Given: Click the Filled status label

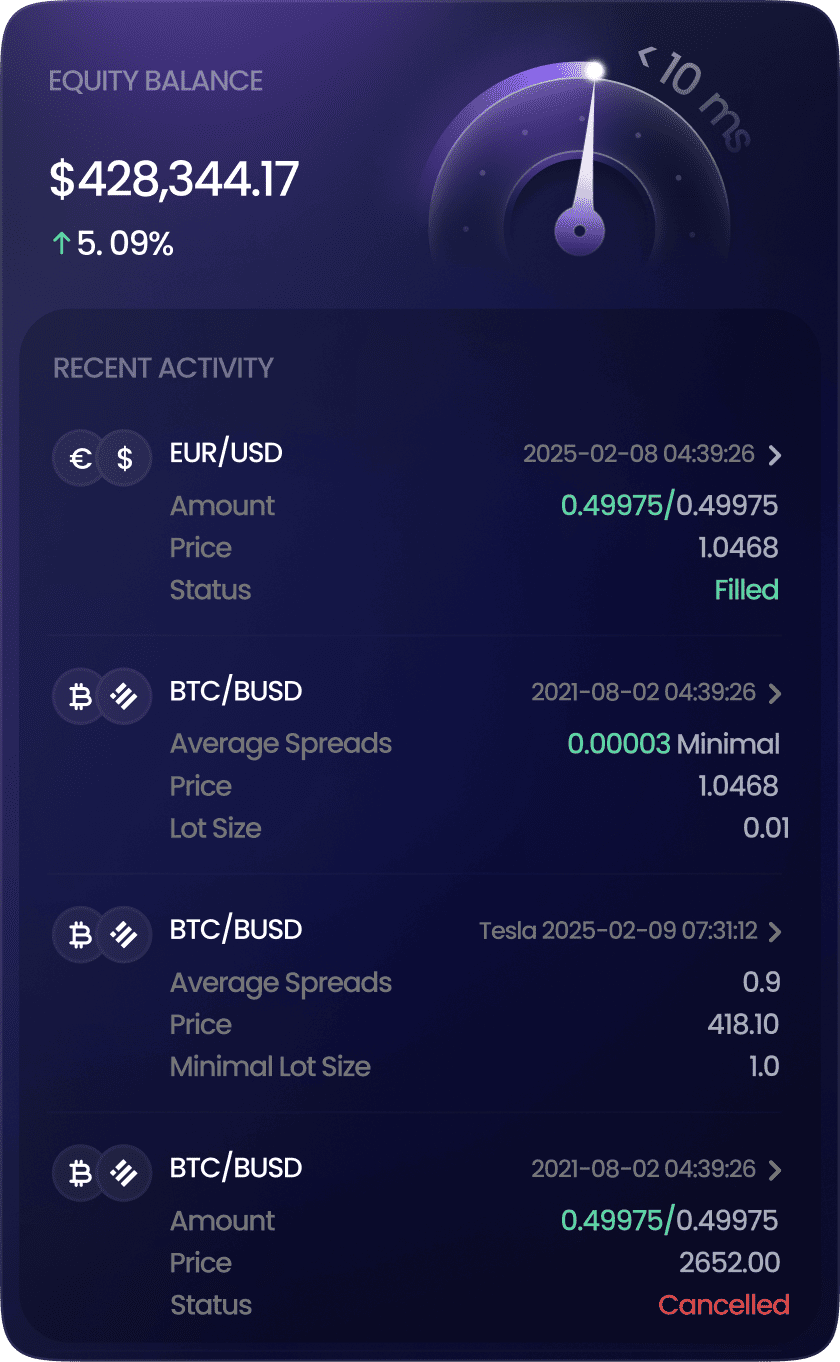Looking at the screenshot, I should pyautogui.click(x=747, y=590).
